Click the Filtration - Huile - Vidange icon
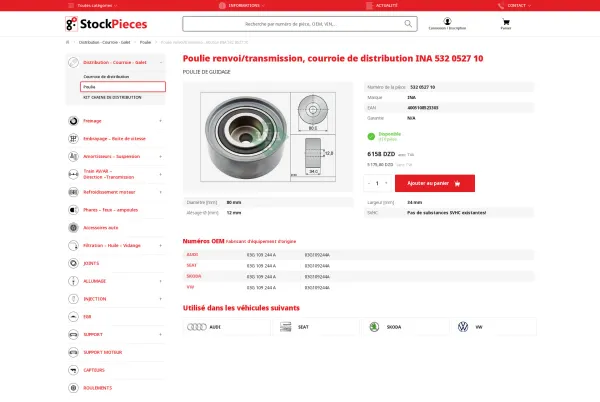Viewport: 600px width, 402px height. (73, 246)
